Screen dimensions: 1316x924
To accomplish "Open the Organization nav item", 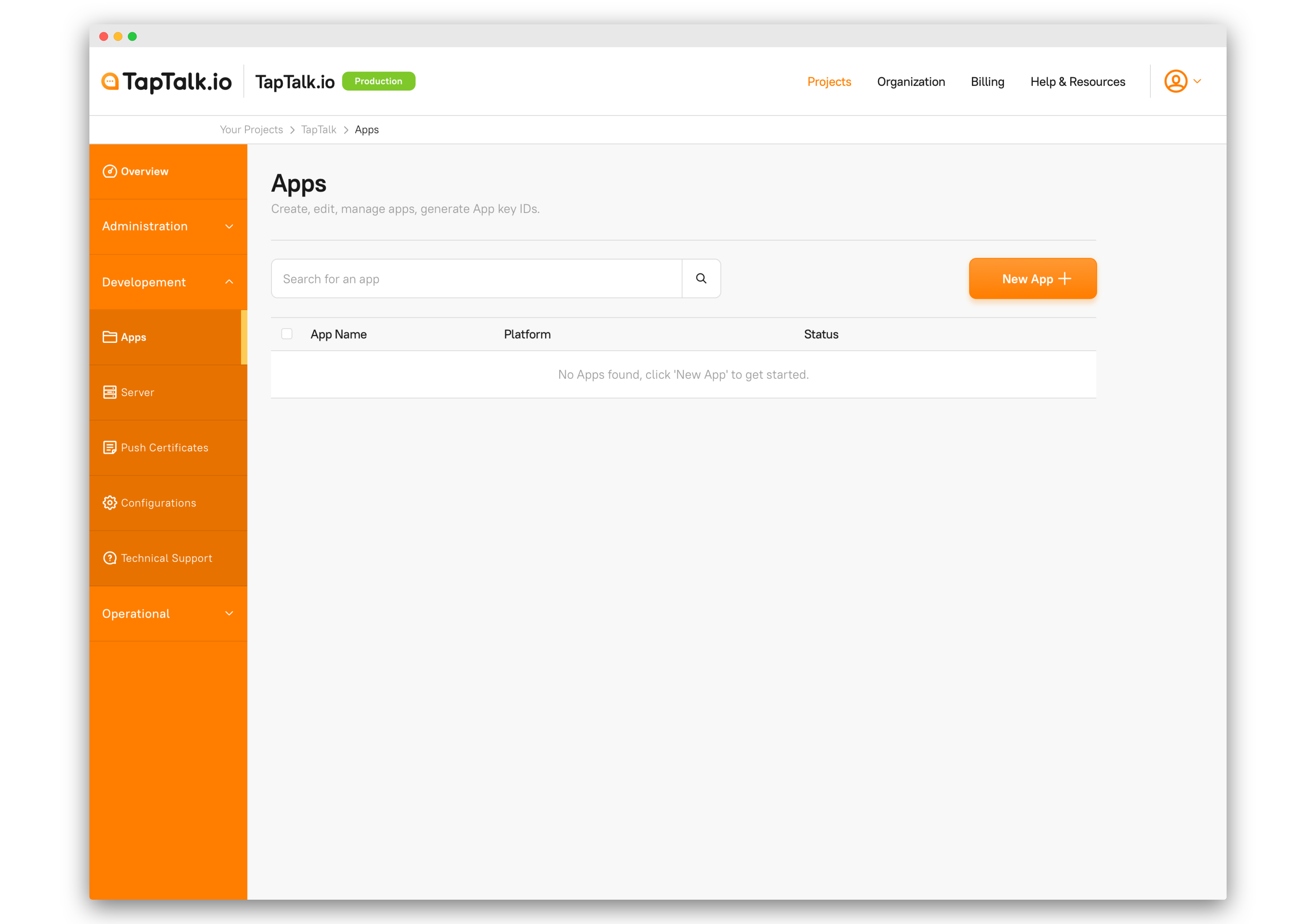I will click(x=911, y=82).
